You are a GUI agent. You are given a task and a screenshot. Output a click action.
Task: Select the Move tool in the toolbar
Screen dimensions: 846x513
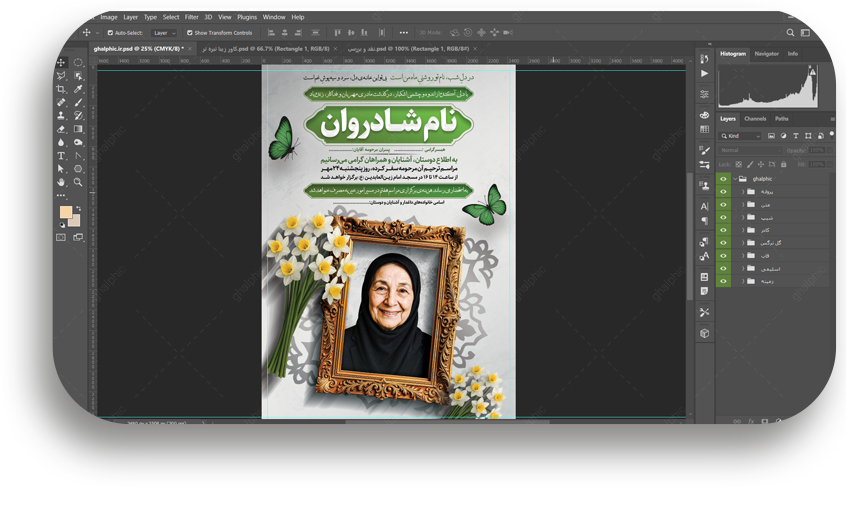[61, 63]
